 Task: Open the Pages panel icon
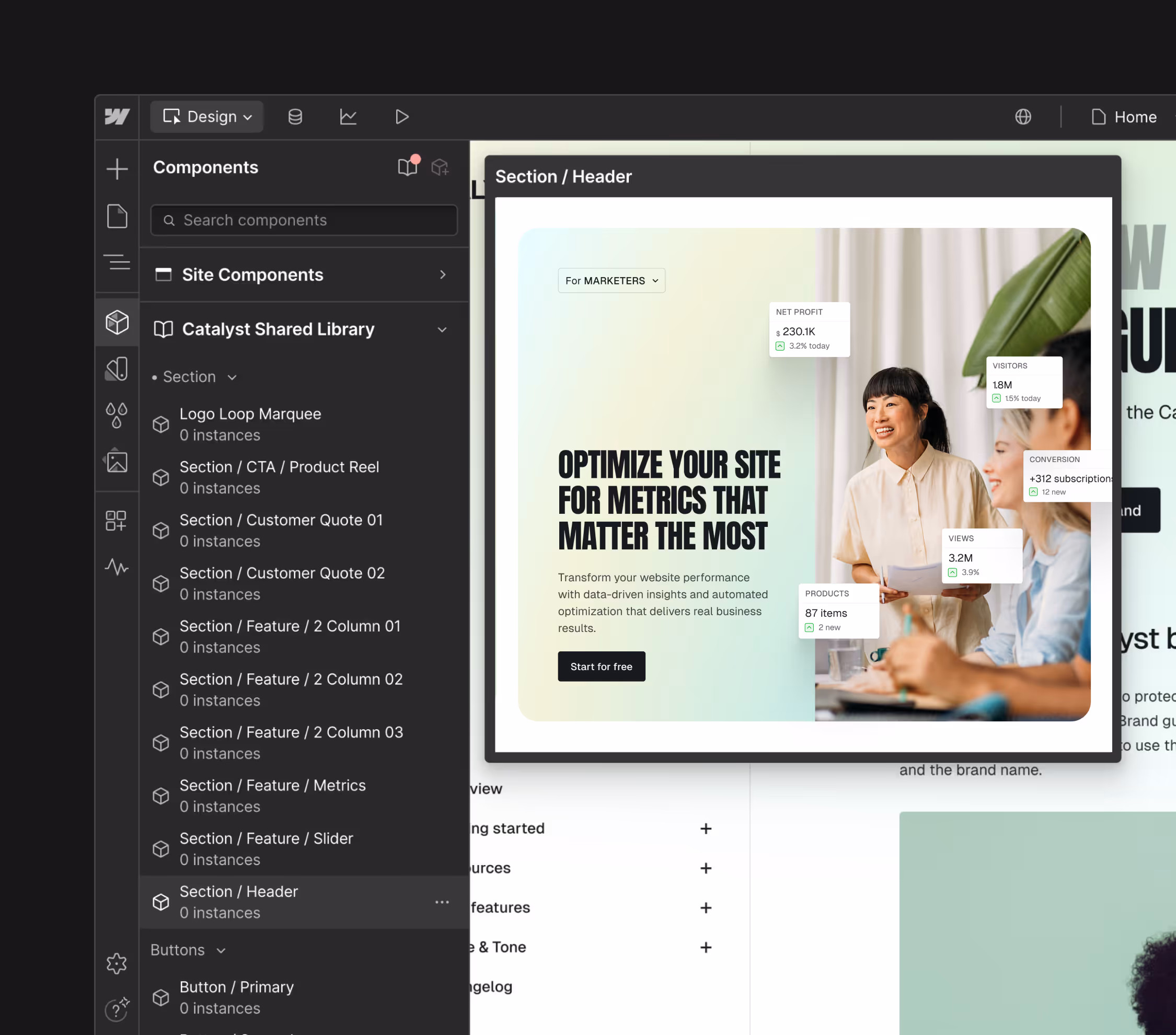coord(117,216)
